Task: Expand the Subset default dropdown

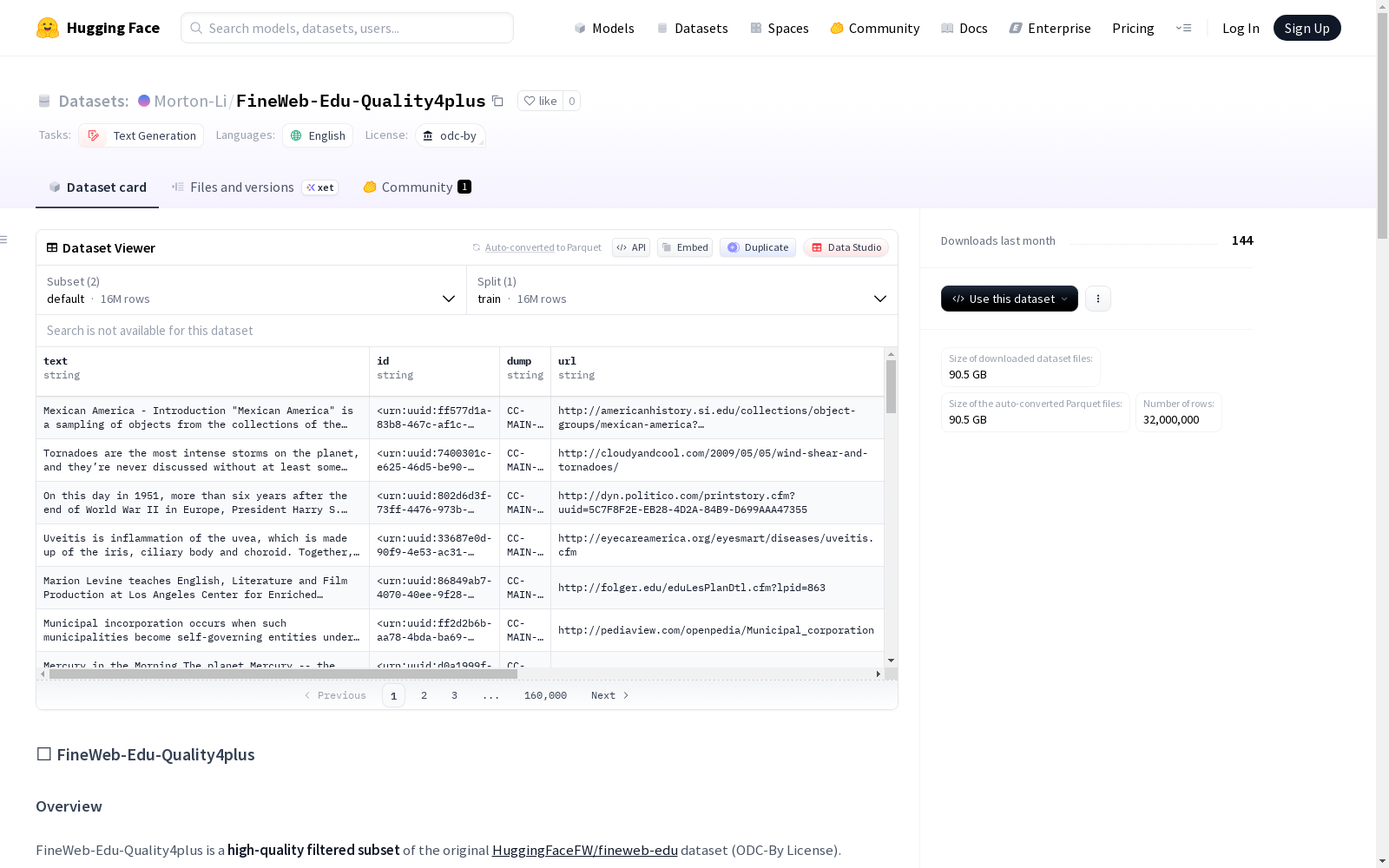Action: [252, 290]
